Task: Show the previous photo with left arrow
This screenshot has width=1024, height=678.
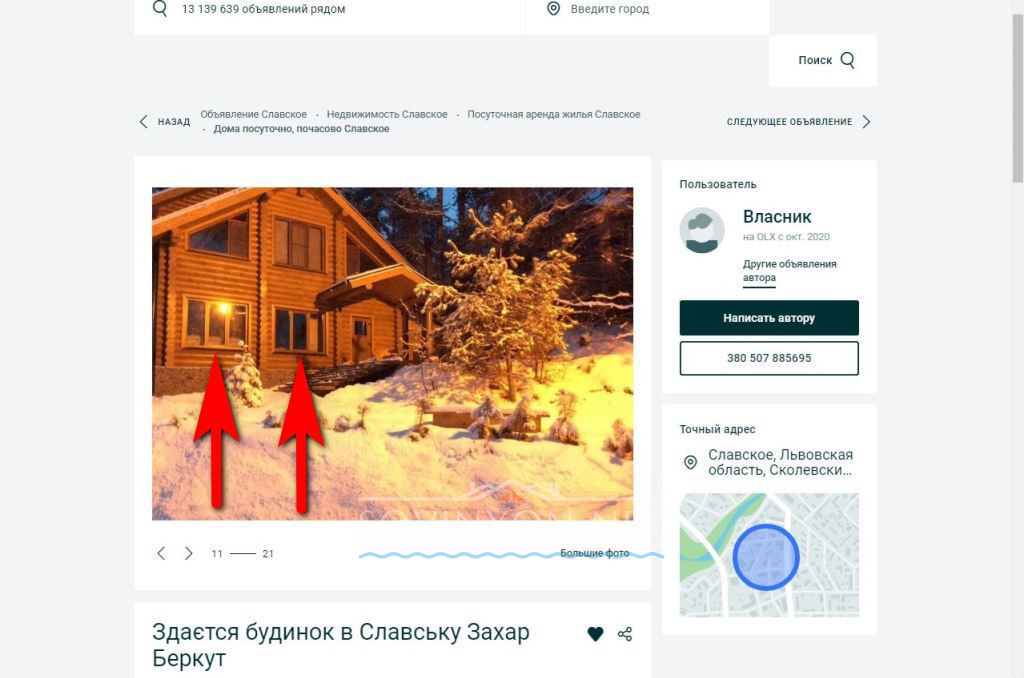Action: (x=161, y=553)
